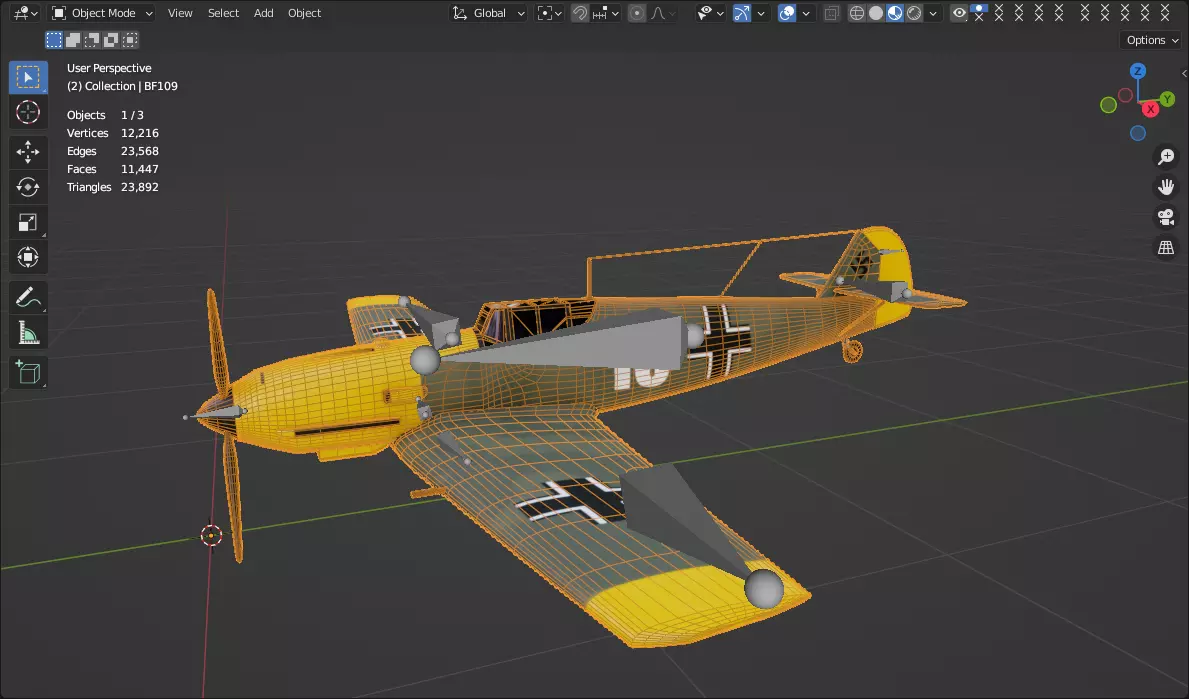This screenshot has height=699, width=1189.
Task: Open the View menu
Action: (x=180, y=13)
